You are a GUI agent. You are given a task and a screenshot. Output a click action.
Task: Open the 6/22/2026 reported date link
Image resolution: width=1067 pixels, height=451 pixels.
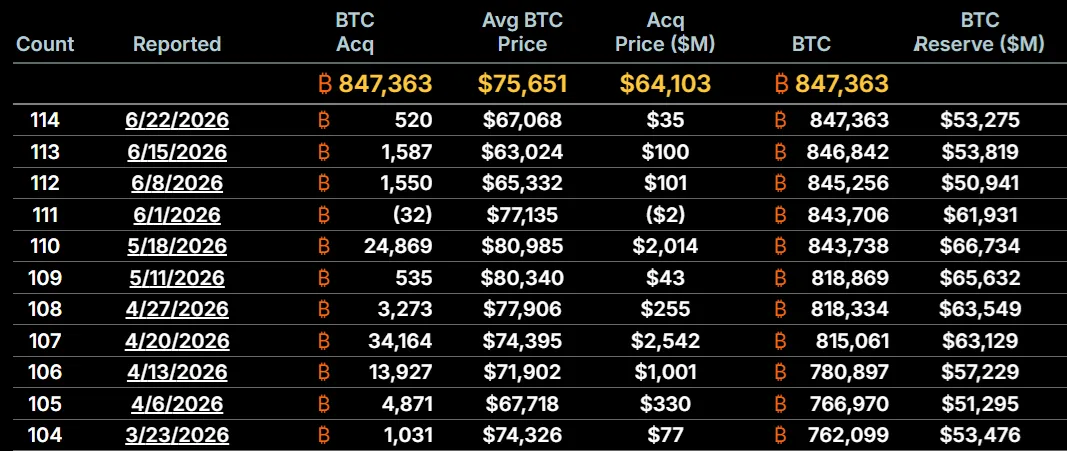click(x=177, y=120)
